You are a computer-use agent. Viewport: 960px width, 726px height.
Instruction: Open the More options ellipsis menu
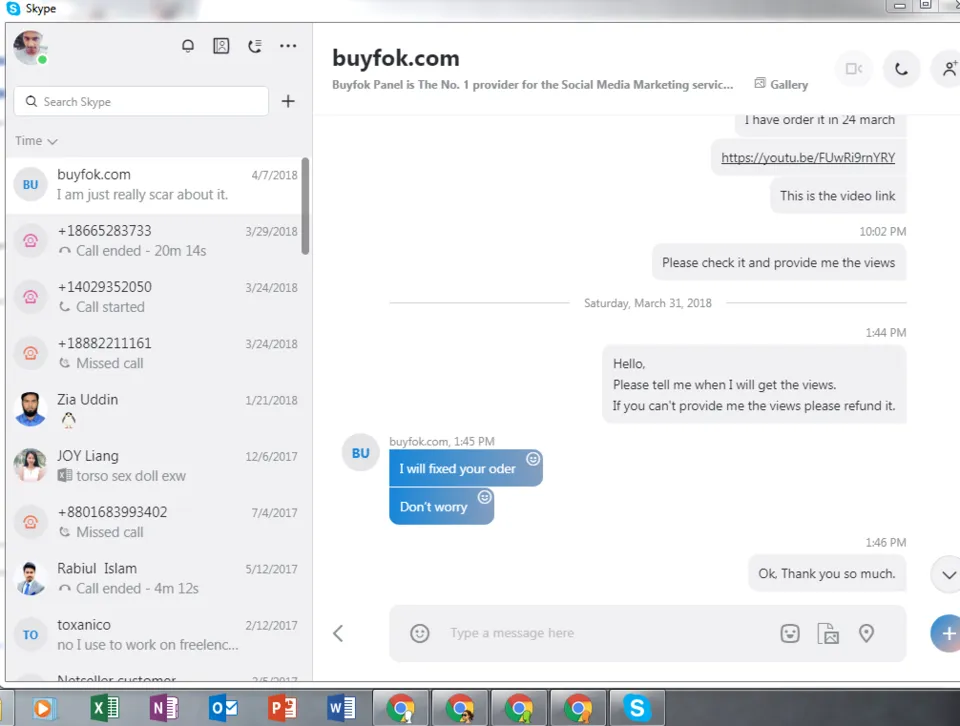click(x=288, y=46)
